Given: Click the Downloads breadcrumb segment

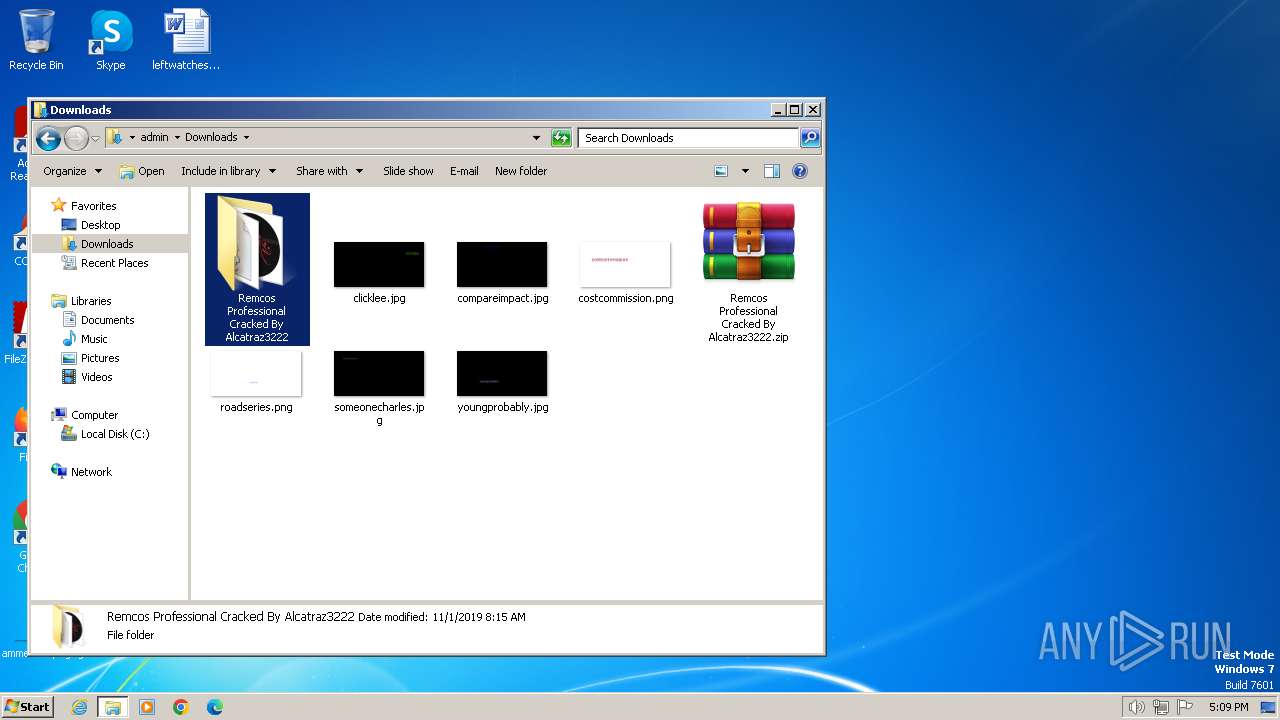Looking at the screenshot, I should coord(211,137).
